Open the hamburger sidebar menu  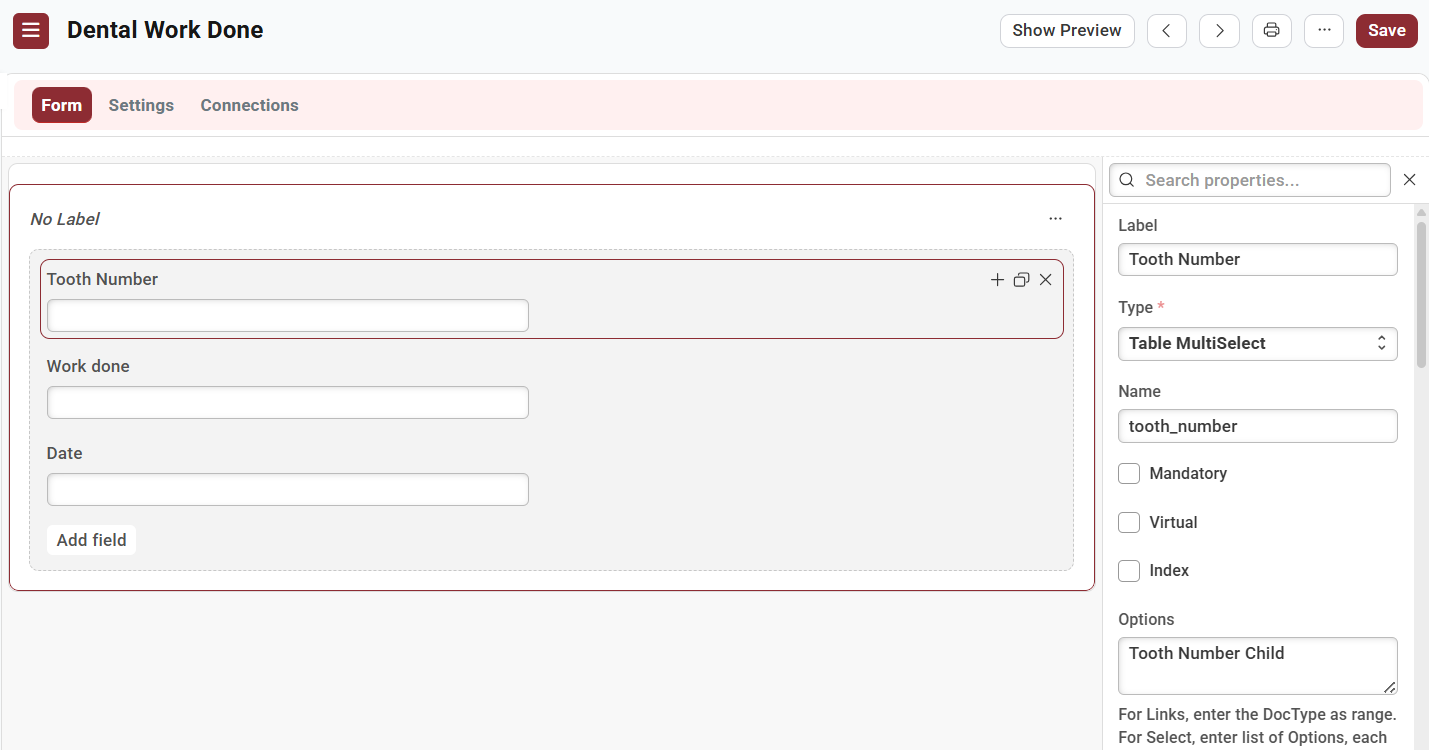31,30
